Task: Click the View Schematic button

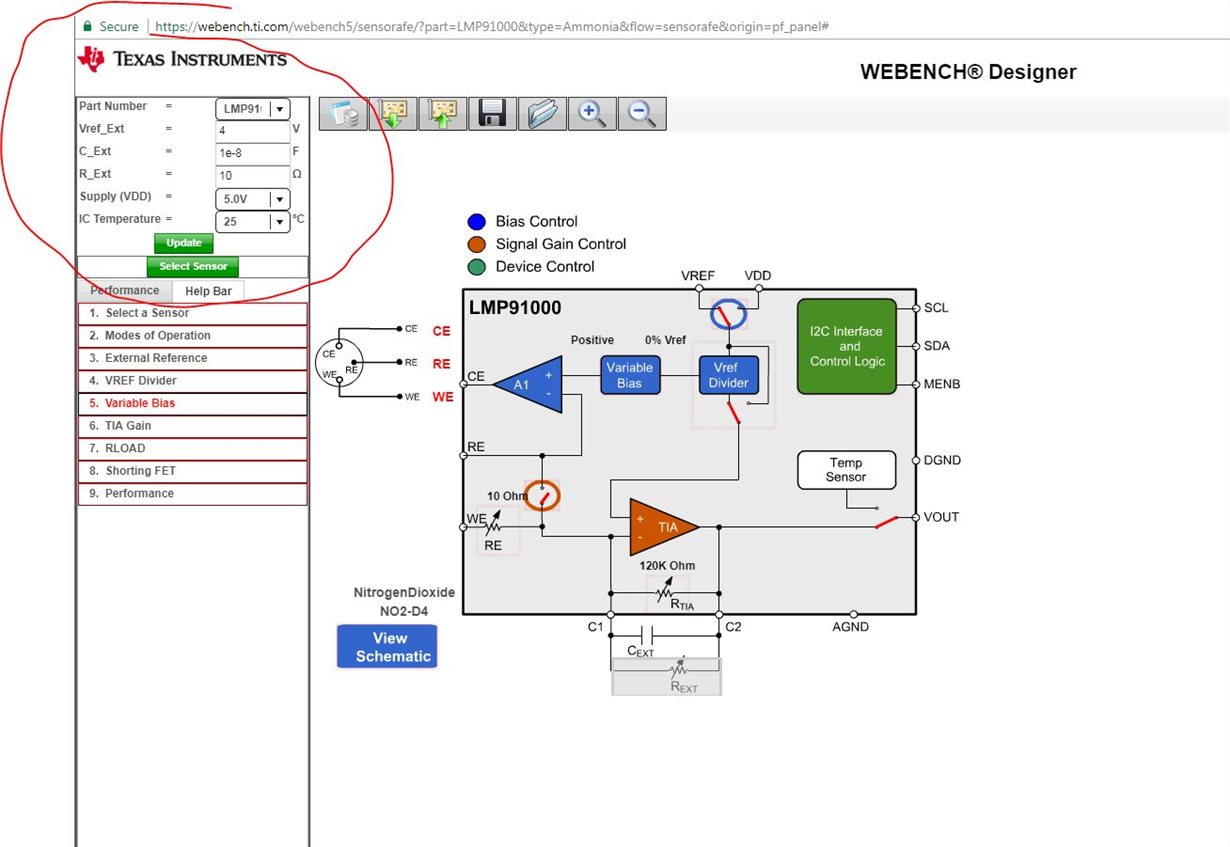Action: pyautogui.click(x=388, y=645)
